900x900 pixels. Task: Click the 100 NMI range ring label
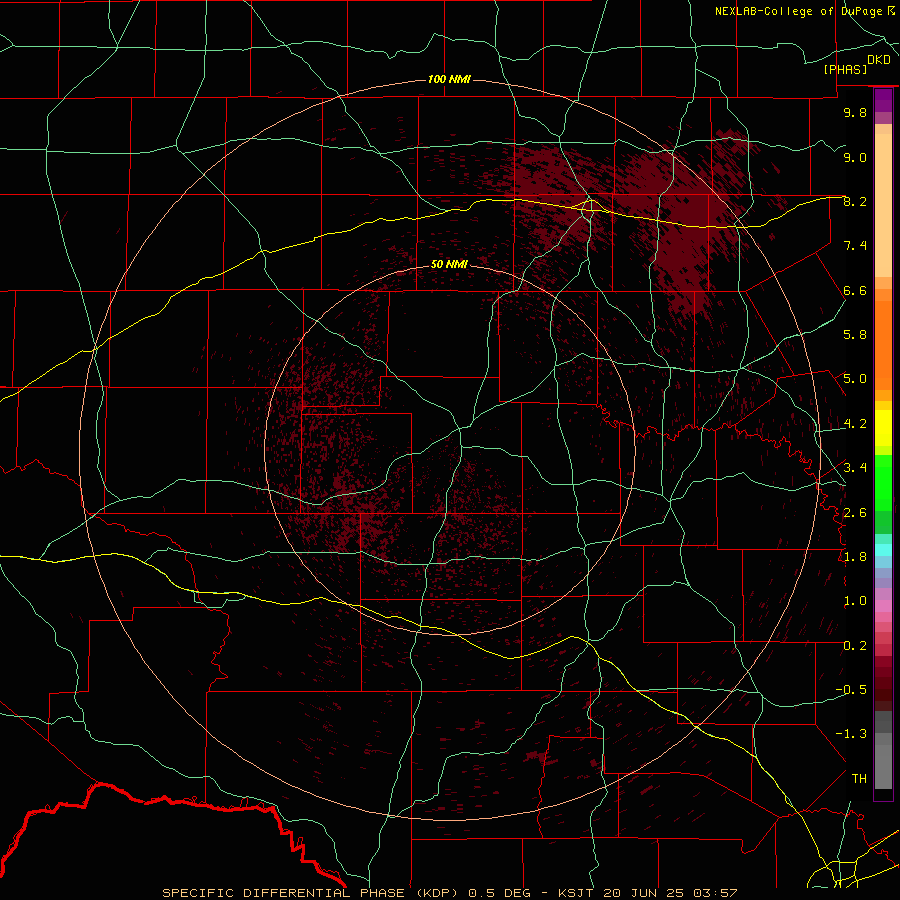coord(449,79)
